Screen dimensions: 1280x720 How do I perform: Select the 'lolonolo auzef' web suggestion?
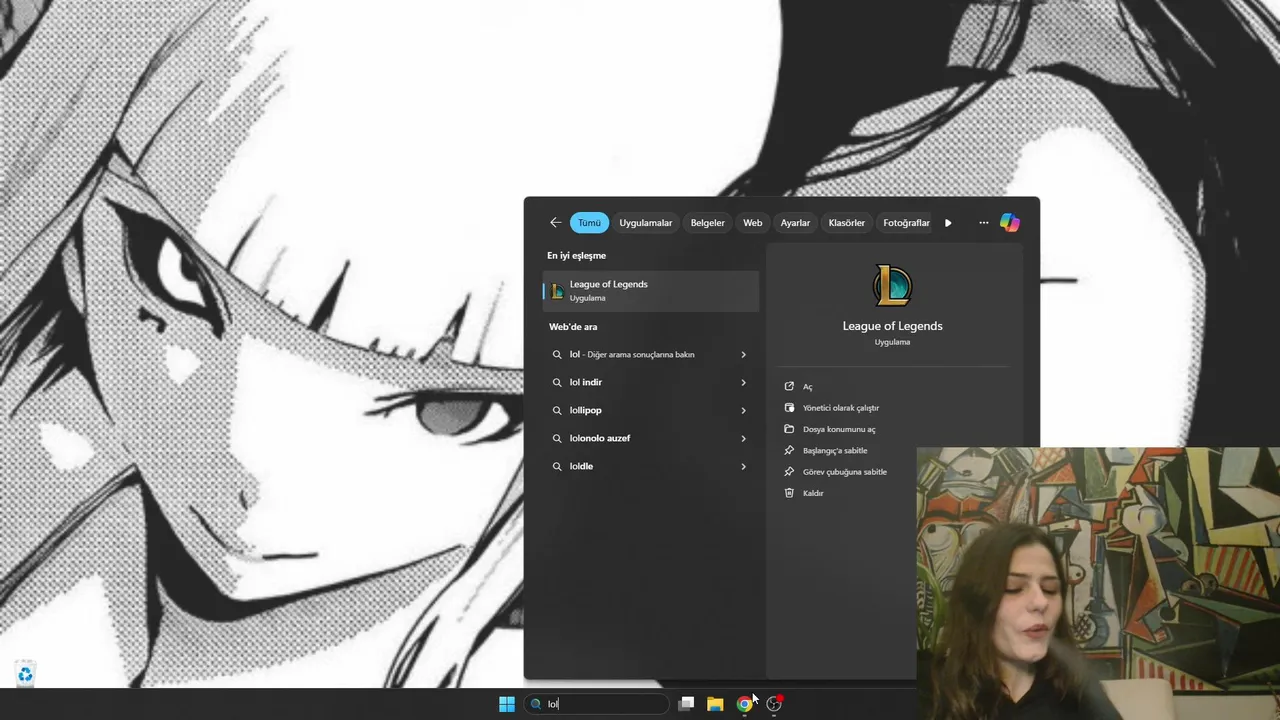[651, 438]
